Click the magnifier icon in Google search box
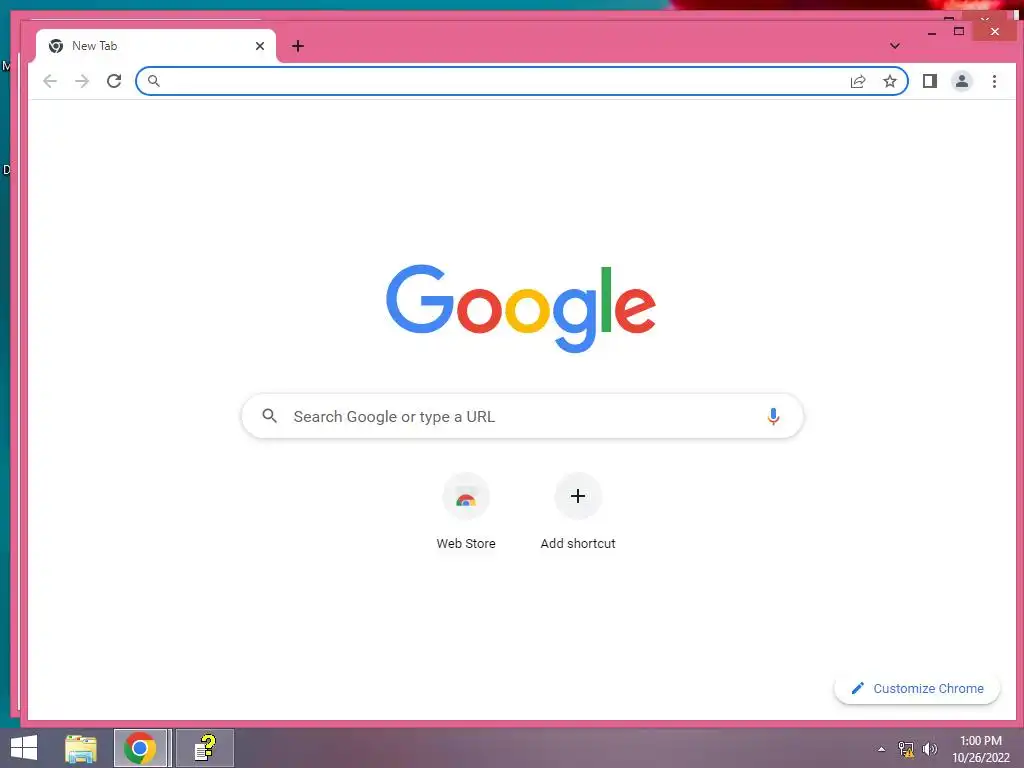1024x768 pixels. pos(269,415)
